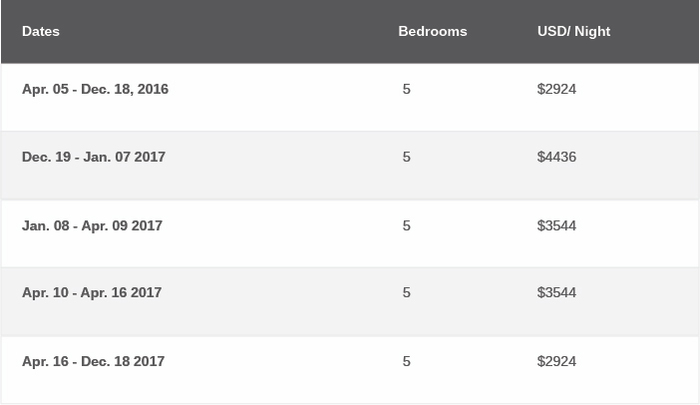Select the Apr. 05 - Dec. 18, 2016 row
This screenshot has height=405, width=700.
pyautogui.click(x=350, y=97)
